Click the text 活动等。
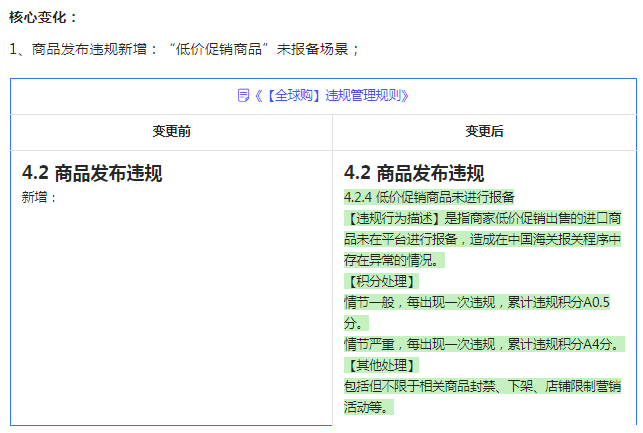Screen dimensions: 643x433 pos(369,407)
